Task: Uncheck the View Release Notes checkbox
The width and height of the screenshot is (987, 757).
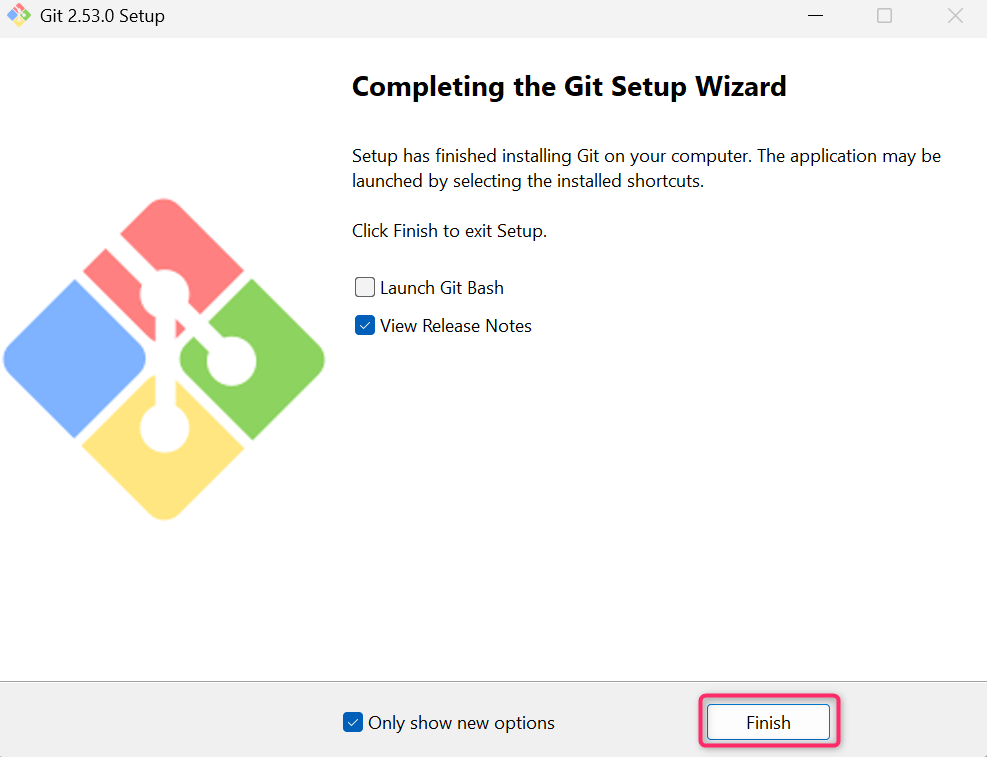Action: pyautogui.click(x=365, y=326)
